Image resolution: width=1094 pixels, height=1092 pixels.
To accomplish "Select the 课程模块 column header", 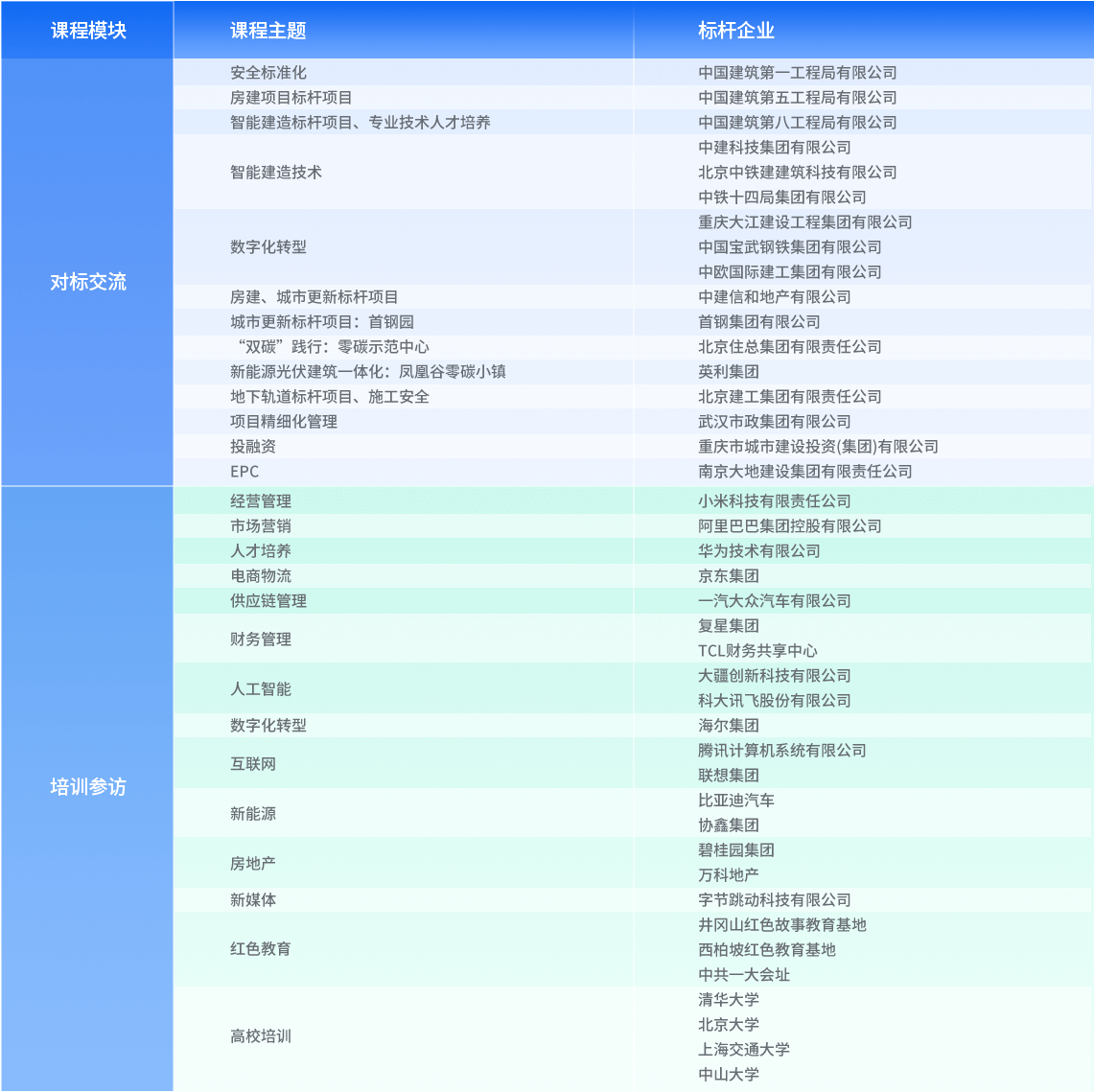I will (x=85, y=30).
